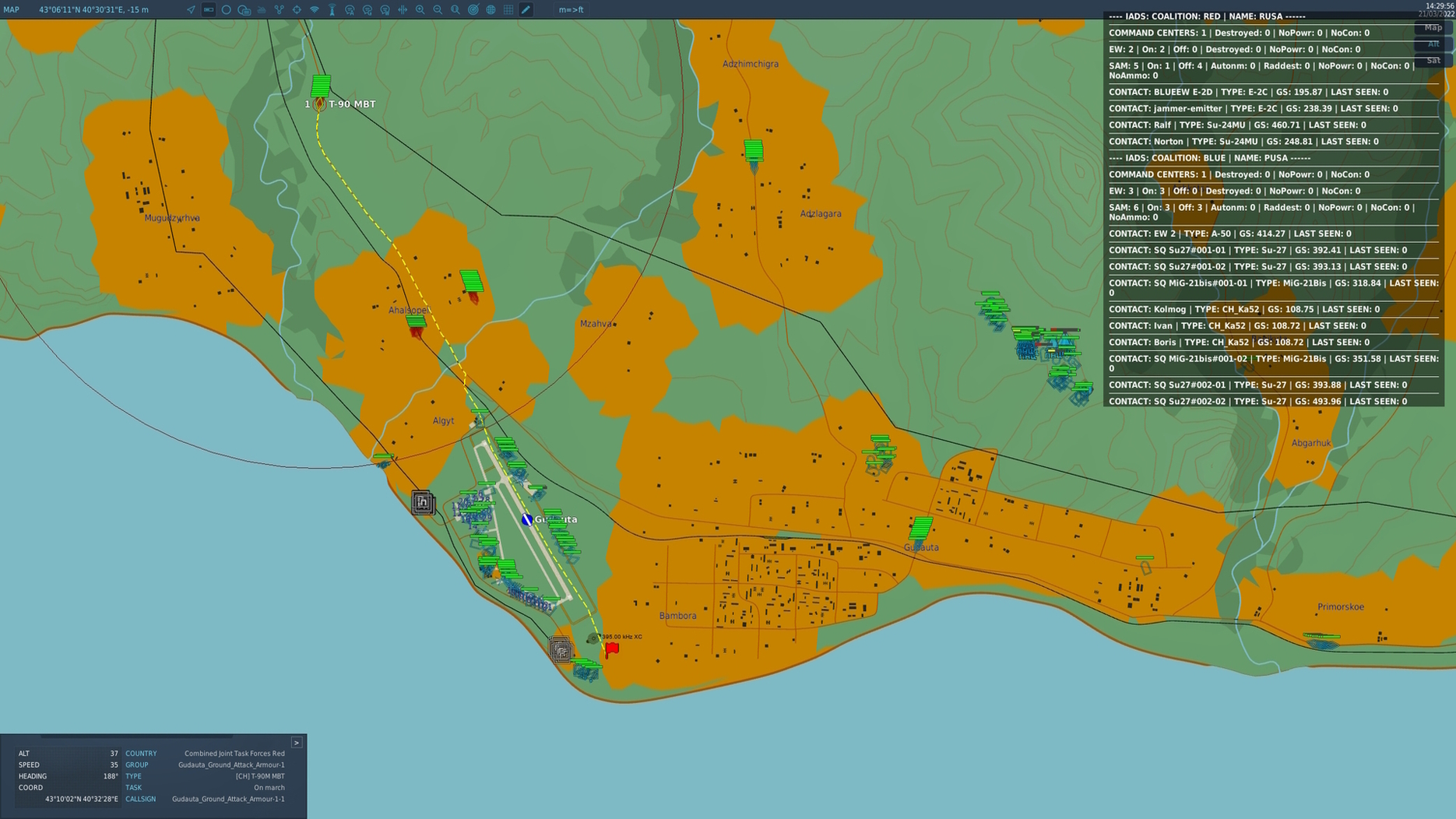Viewport: 1456px width, 819px height.
Task: Toggle the pen ruler measurement tool
Action: pyautogui.click(x=526, y=9)
